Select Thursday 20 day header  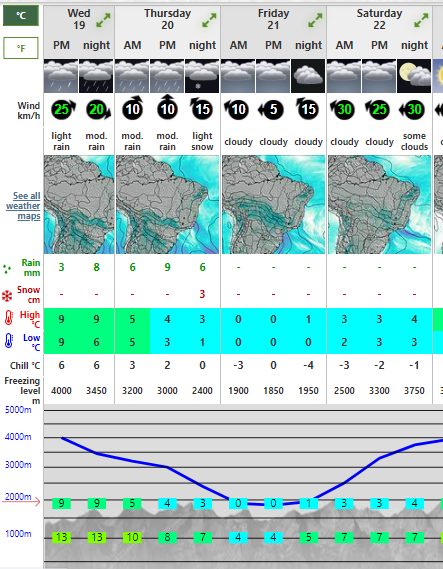point(167,19)
